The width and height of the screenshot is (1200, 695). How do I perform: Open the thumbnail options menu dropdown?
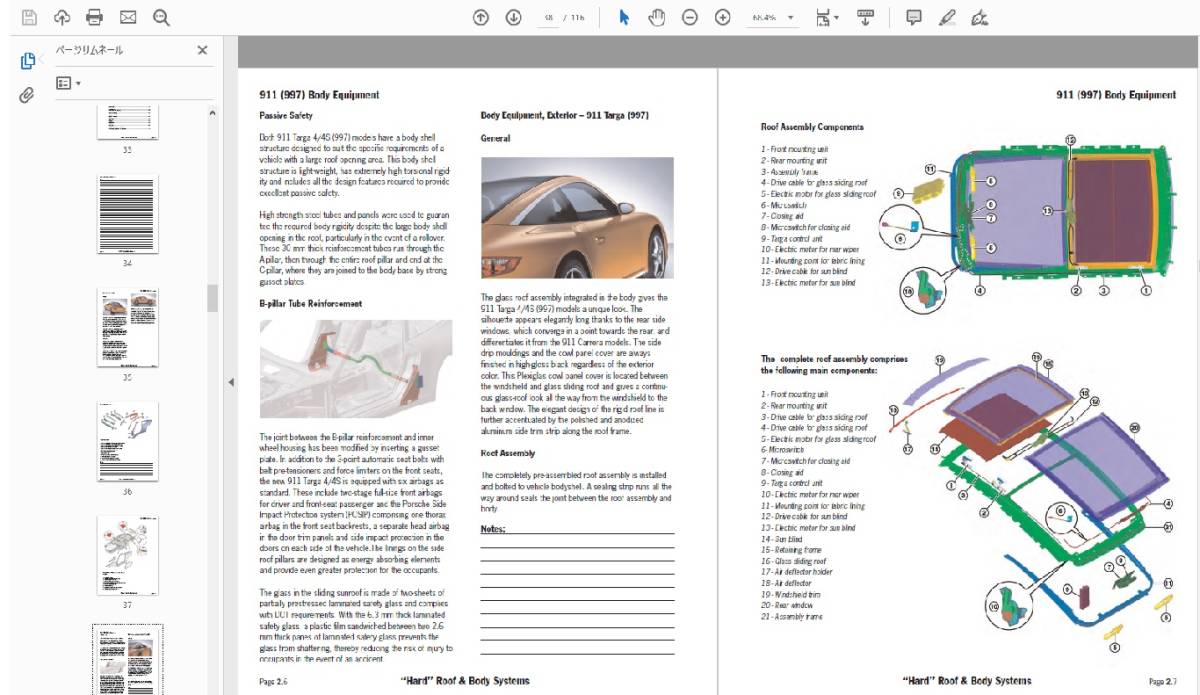[x=68, y=84]
